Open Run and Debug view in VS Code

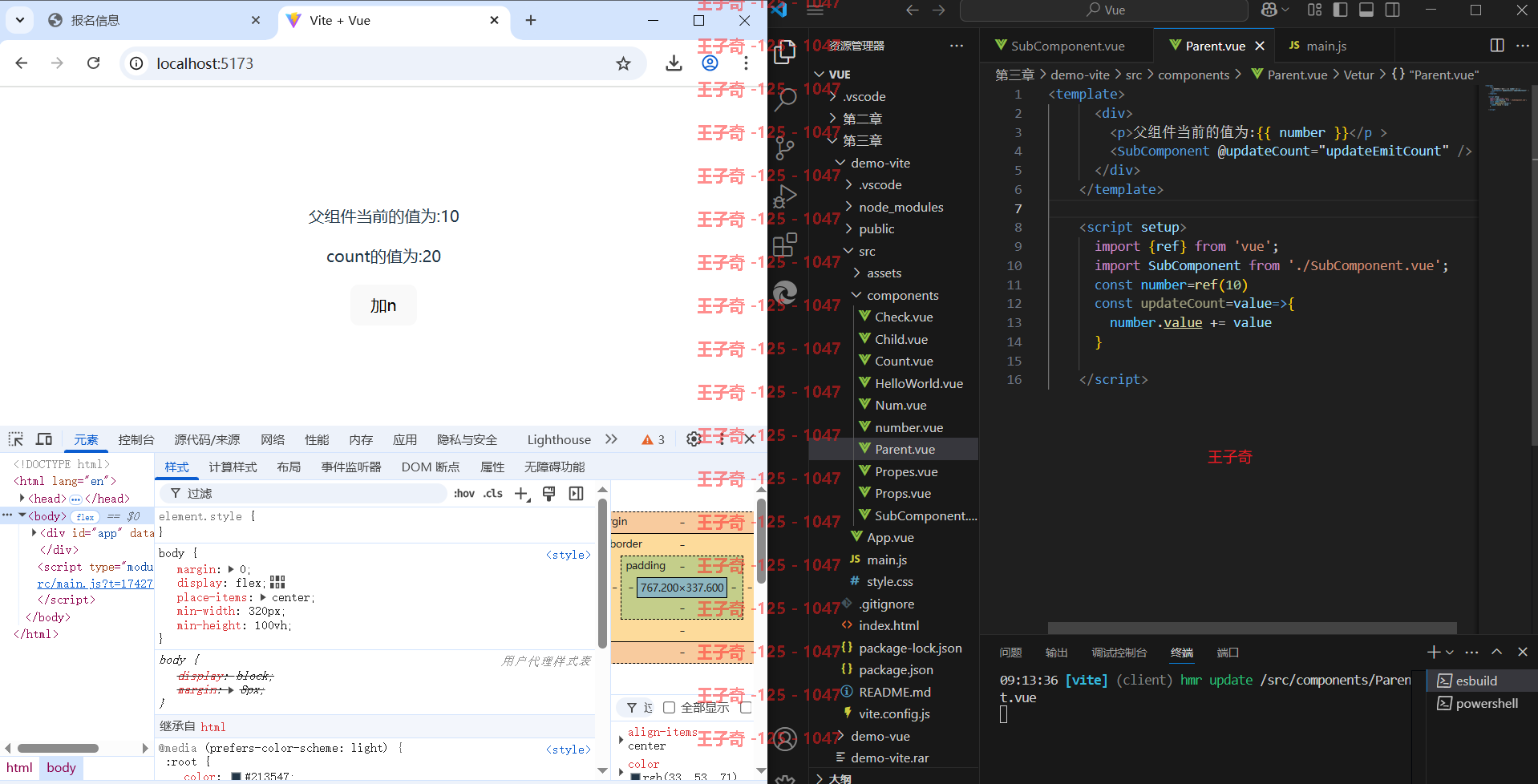click(x=785, y=196)
